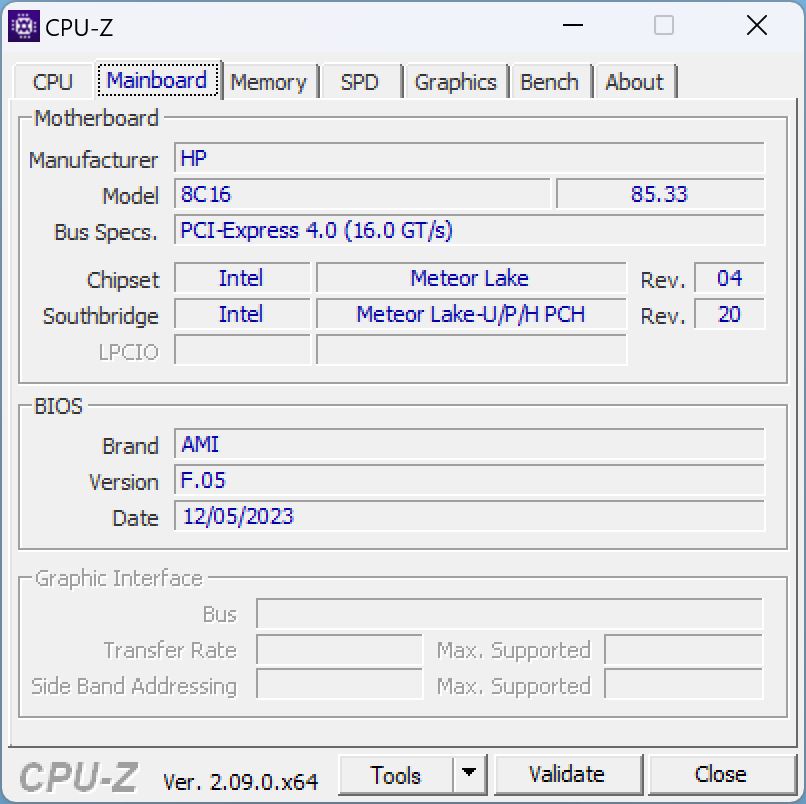The height and width of the screenshot is (804, 806).
Task: Click the model revision value 85.33
Action: point(660,194)
